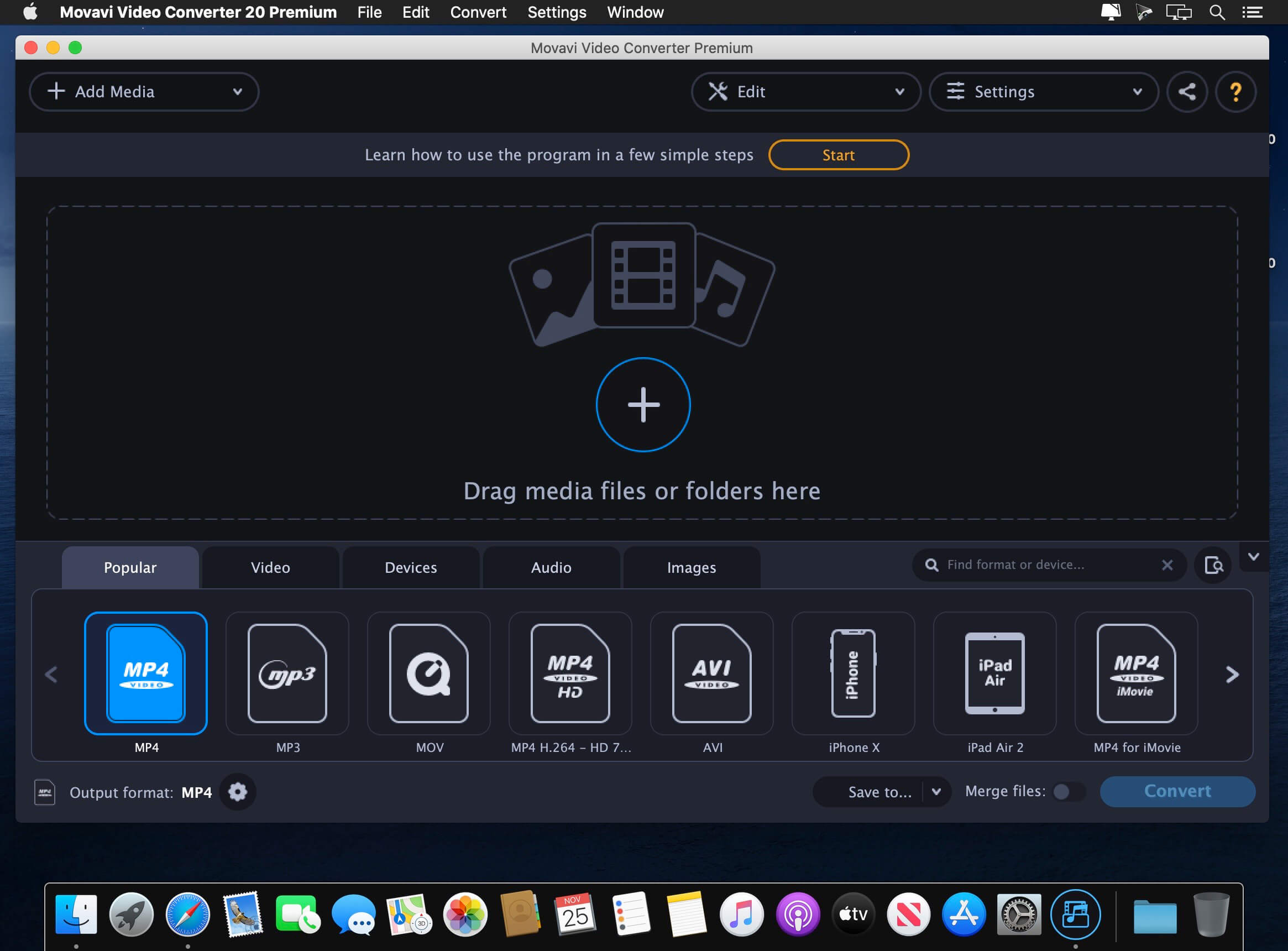The width and height of the screenshot is (1288, 951).
Task: Collapse the format presets panel
Action: point(1254,557)
